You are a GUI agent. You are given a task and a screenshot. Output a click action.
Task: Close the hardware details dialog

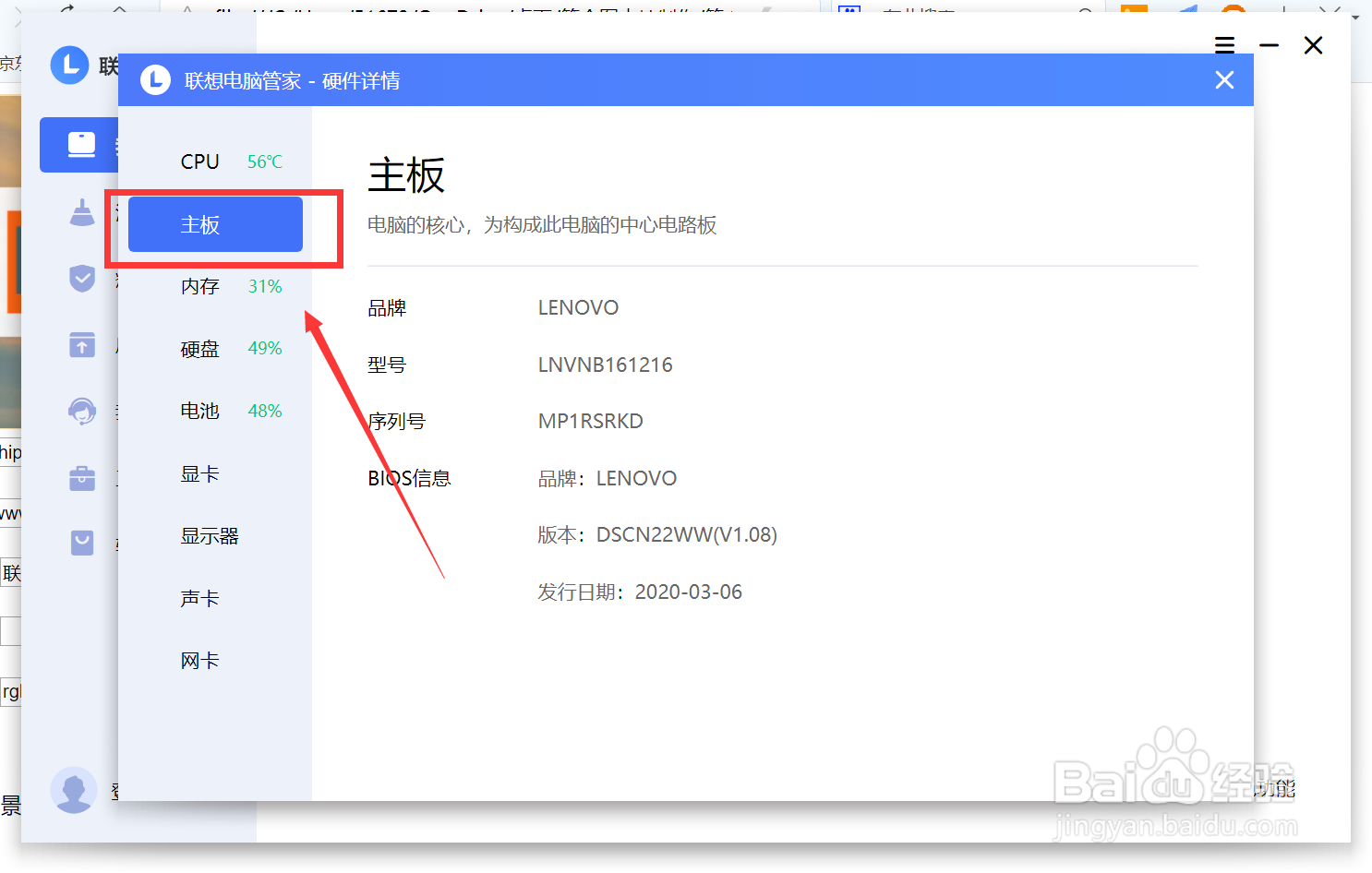pos(1224,80)
